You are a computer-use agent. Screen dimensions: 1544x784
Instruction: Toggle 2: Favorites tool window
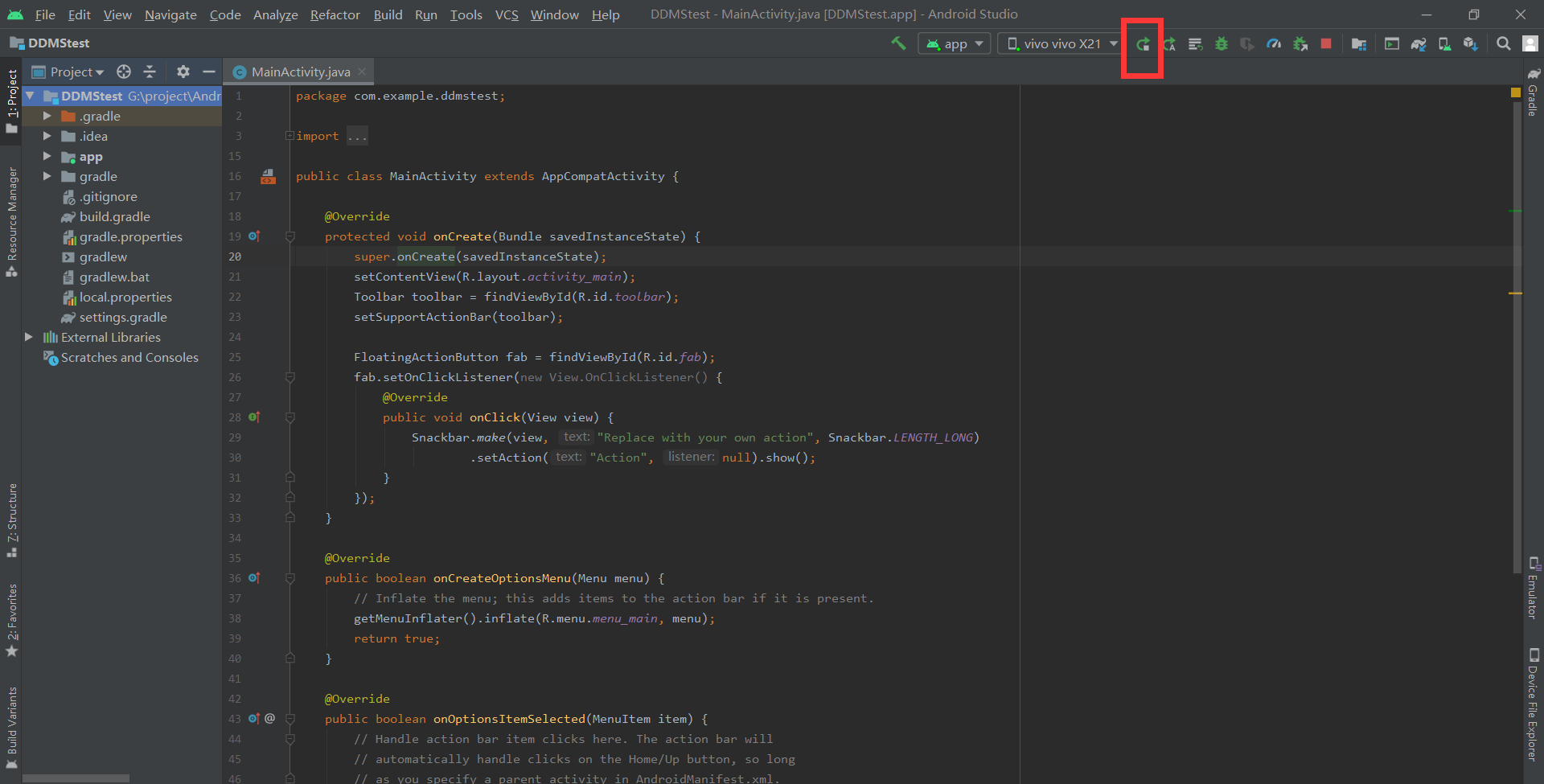(11, 621)
